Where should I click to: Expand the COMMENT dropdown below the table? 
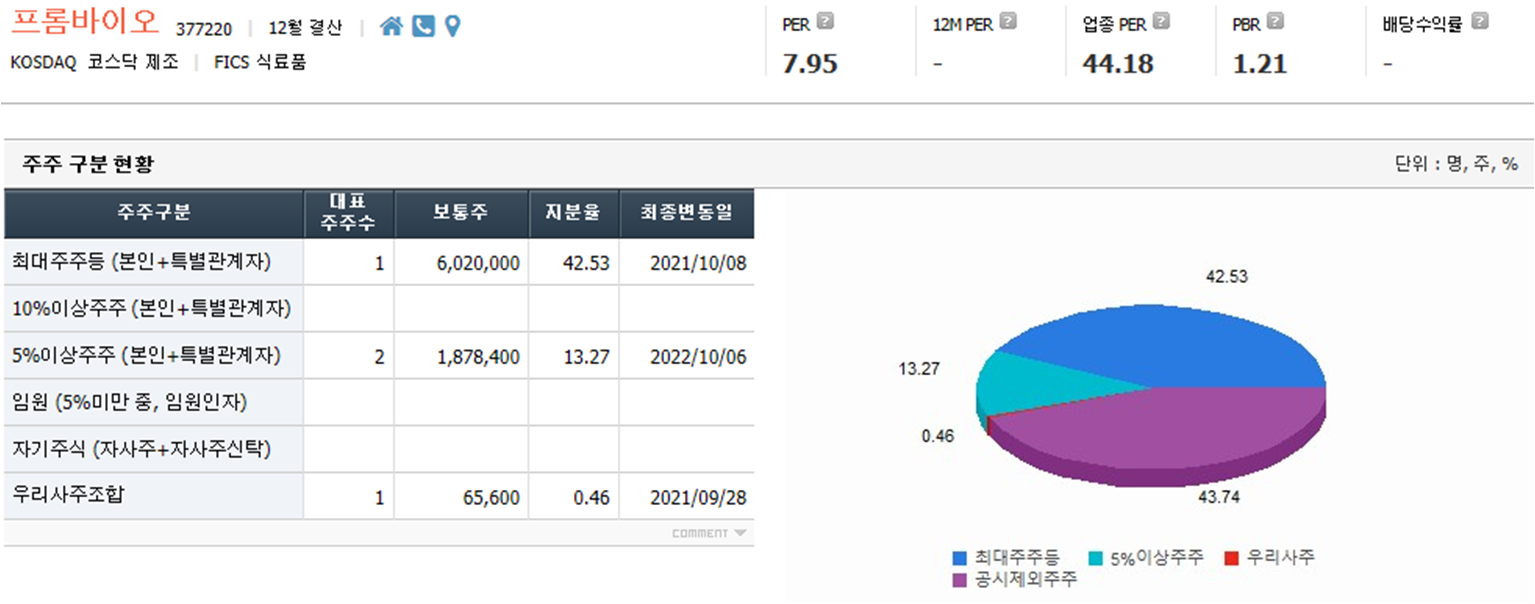point(709,533)
